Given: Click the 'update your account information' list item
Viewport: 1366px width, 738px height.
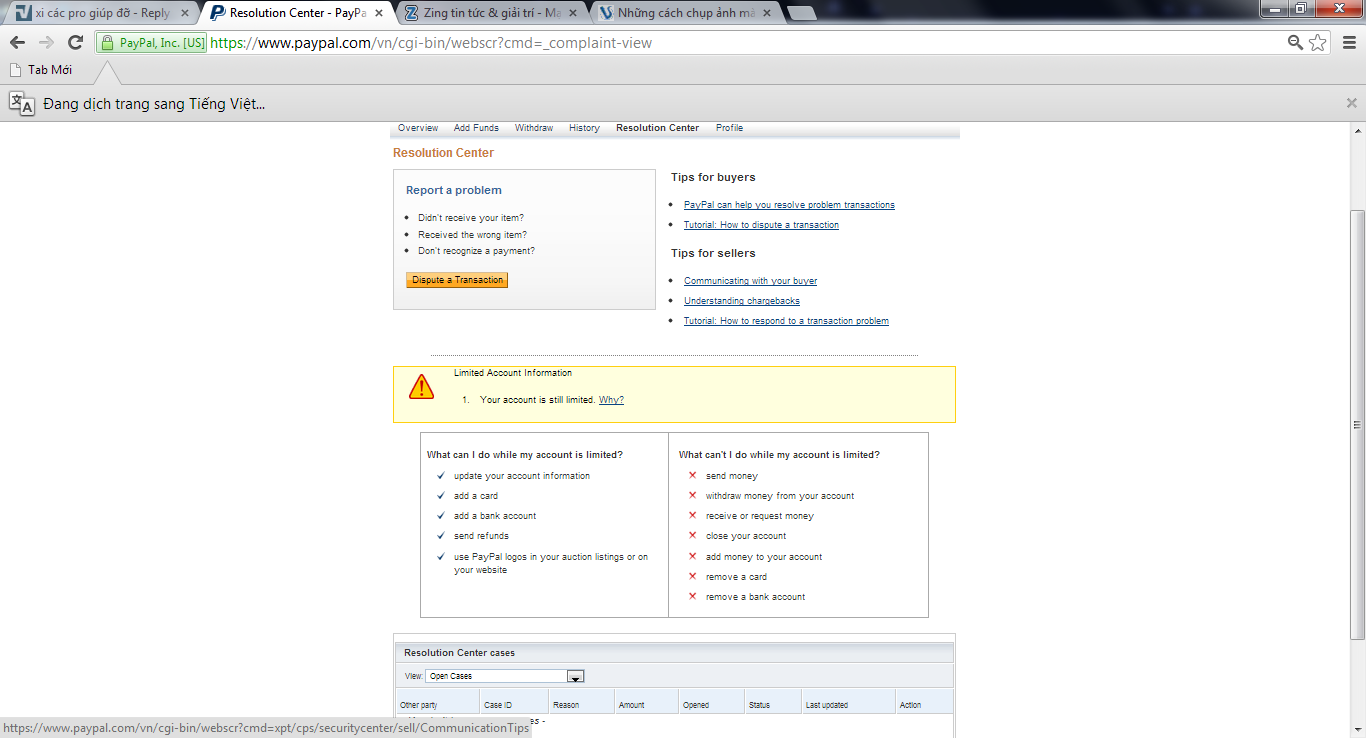Looking at the screenshot, I should point(522,476).
